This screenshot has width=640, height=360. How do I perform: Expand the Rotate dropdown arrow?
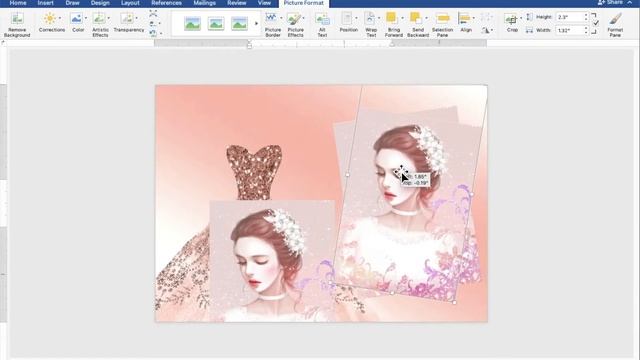(491, 31)
